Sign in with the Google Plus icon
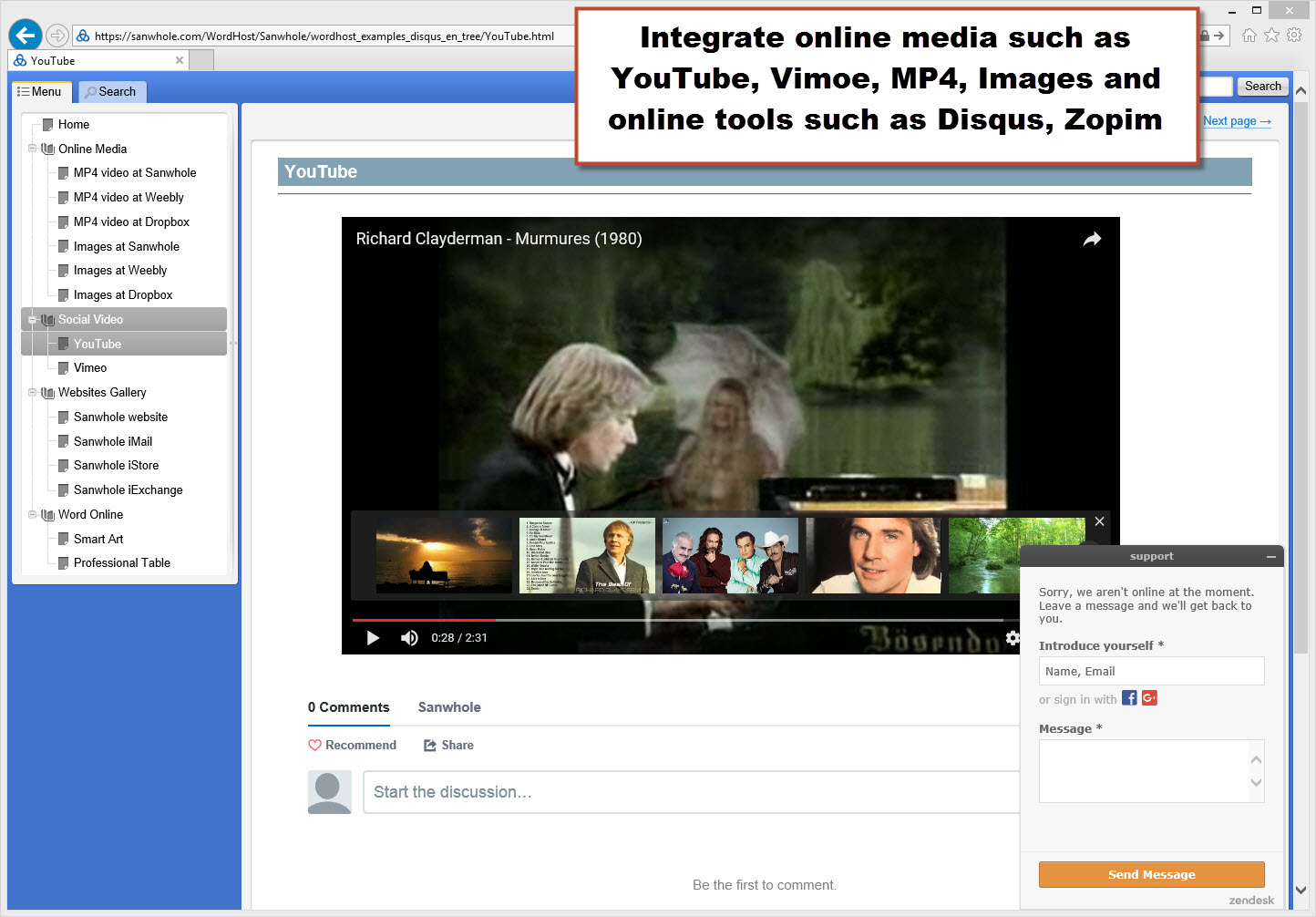 click(x=1149, y=698)
